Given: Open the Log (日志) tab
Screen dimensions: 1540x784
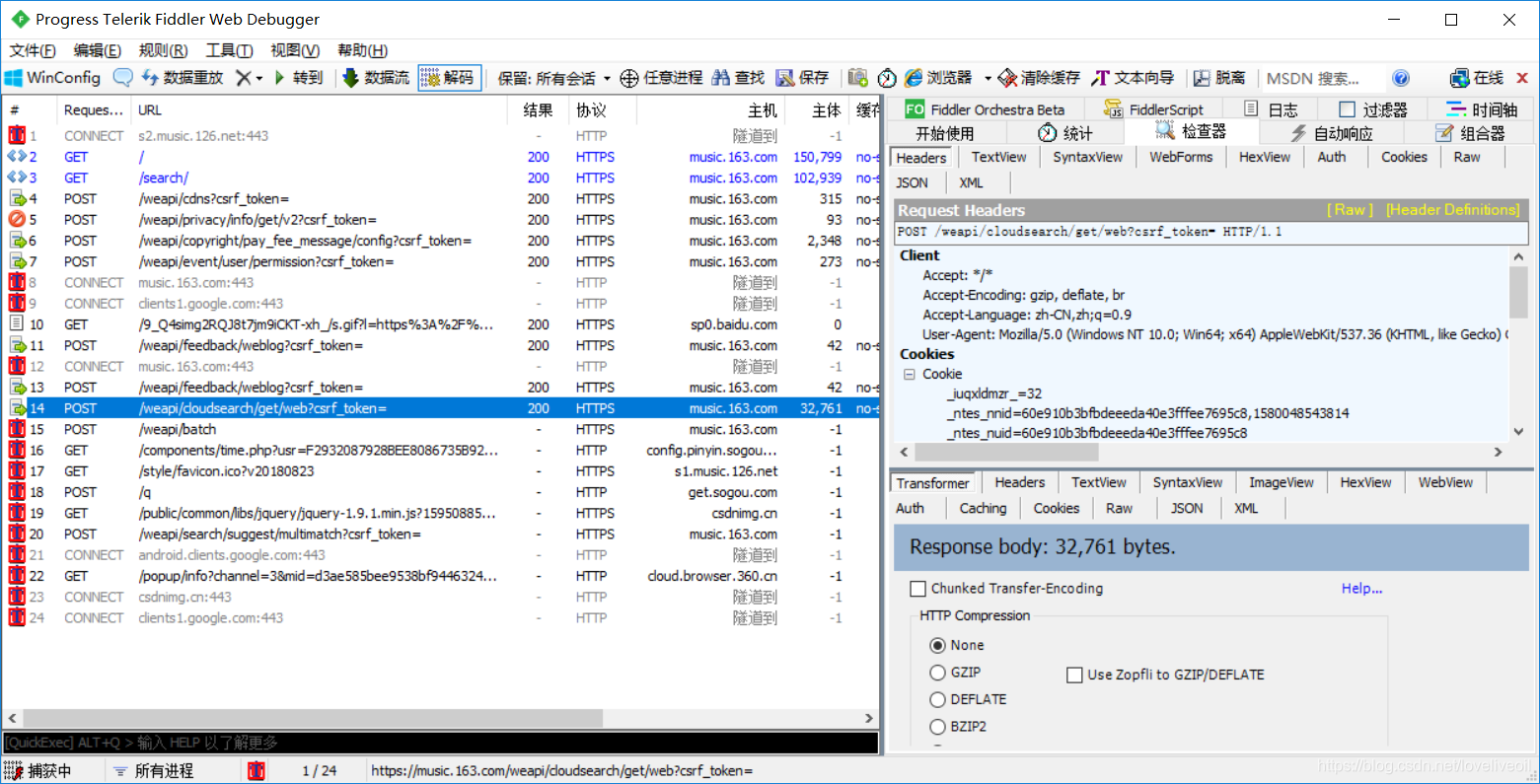Looking at the screenshot, I should pos(1271,109).
